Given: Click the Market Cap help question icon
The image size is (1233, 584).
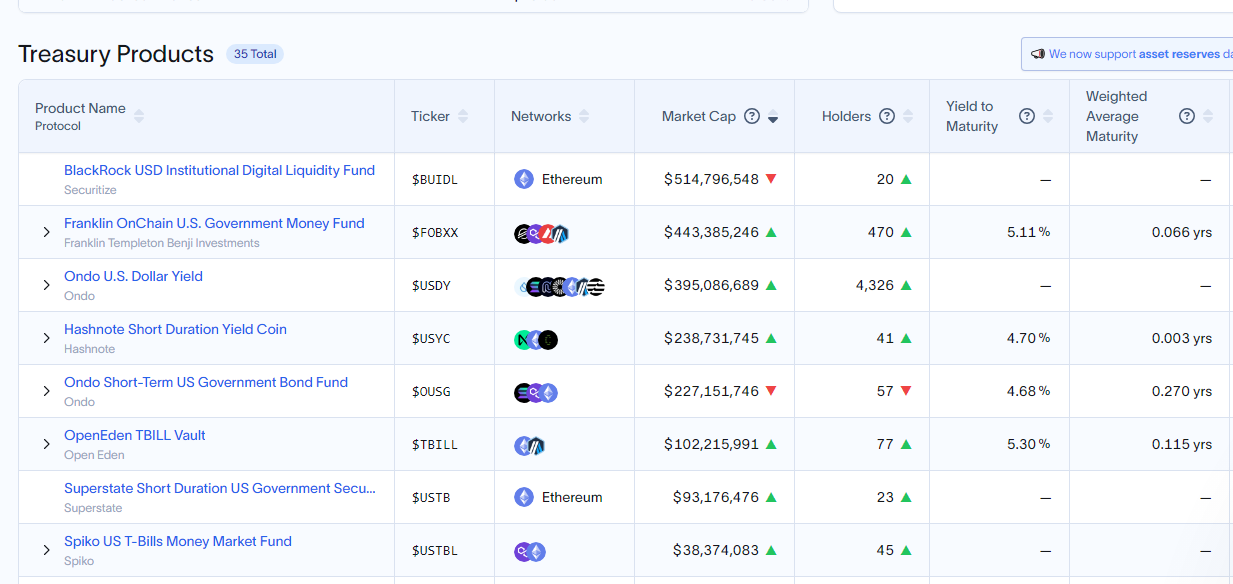Looking at the screenshot, I should pos(752,116).
